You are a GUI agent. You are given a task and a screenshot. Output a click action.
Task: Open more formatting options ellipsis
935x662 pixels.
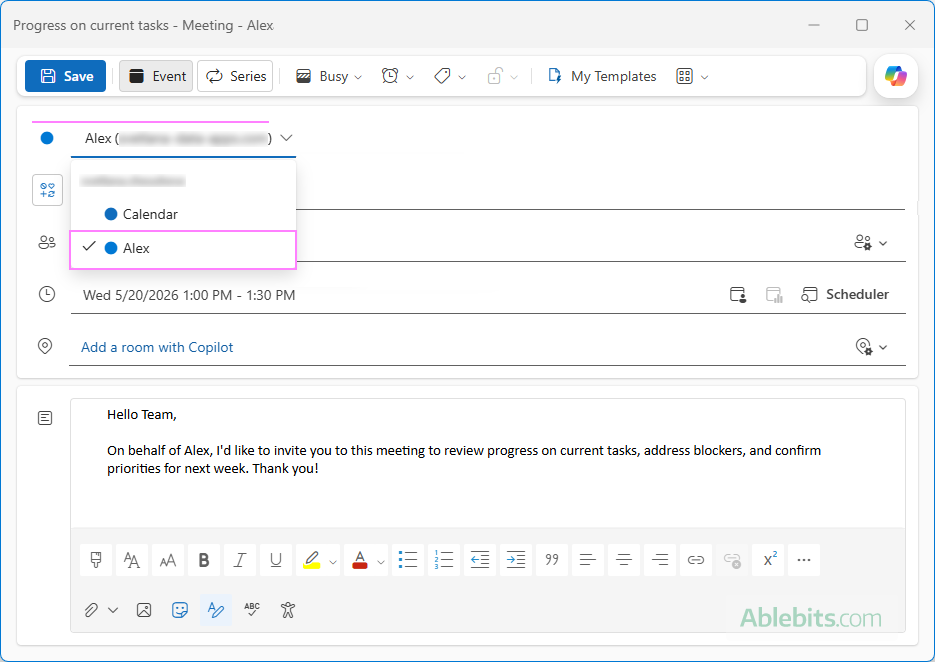click(804, 559)
